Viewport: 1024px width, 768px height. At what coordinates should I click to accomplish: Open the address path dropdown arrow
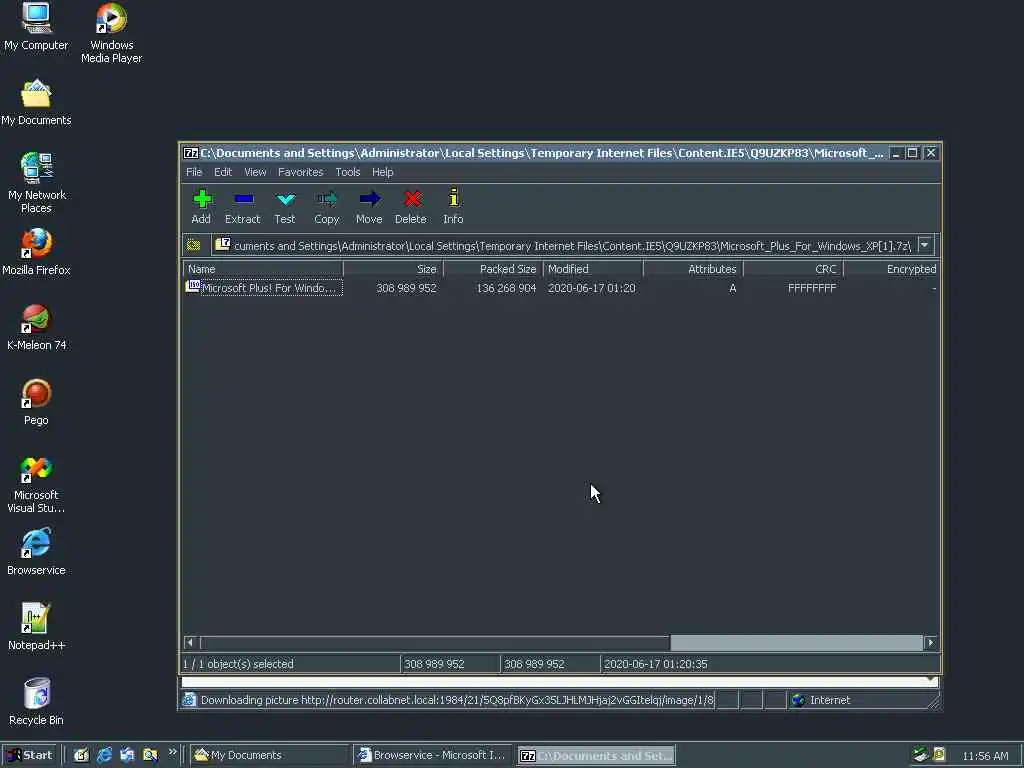tap(925, 246)
